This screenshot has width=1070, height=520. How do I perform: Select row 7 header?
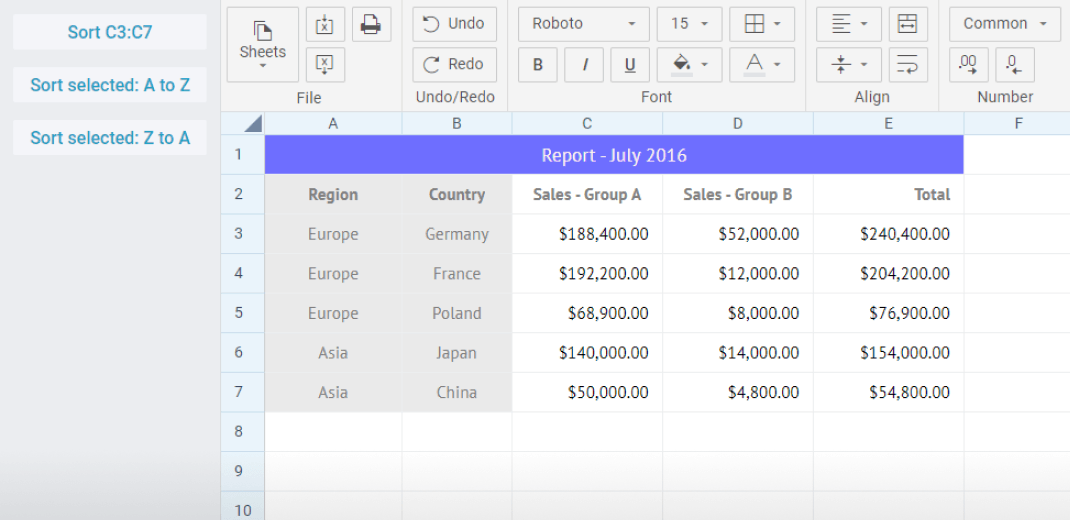tap(242, 392)
